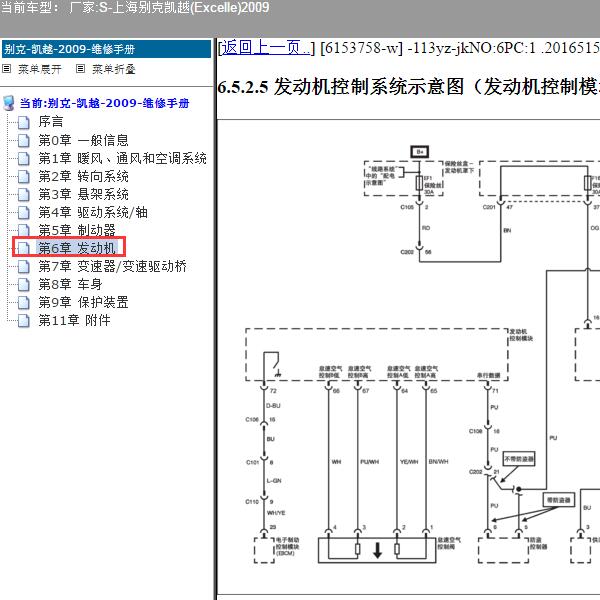Click the page icon beside 序言

pyautogui.click(x=23, y=122)
